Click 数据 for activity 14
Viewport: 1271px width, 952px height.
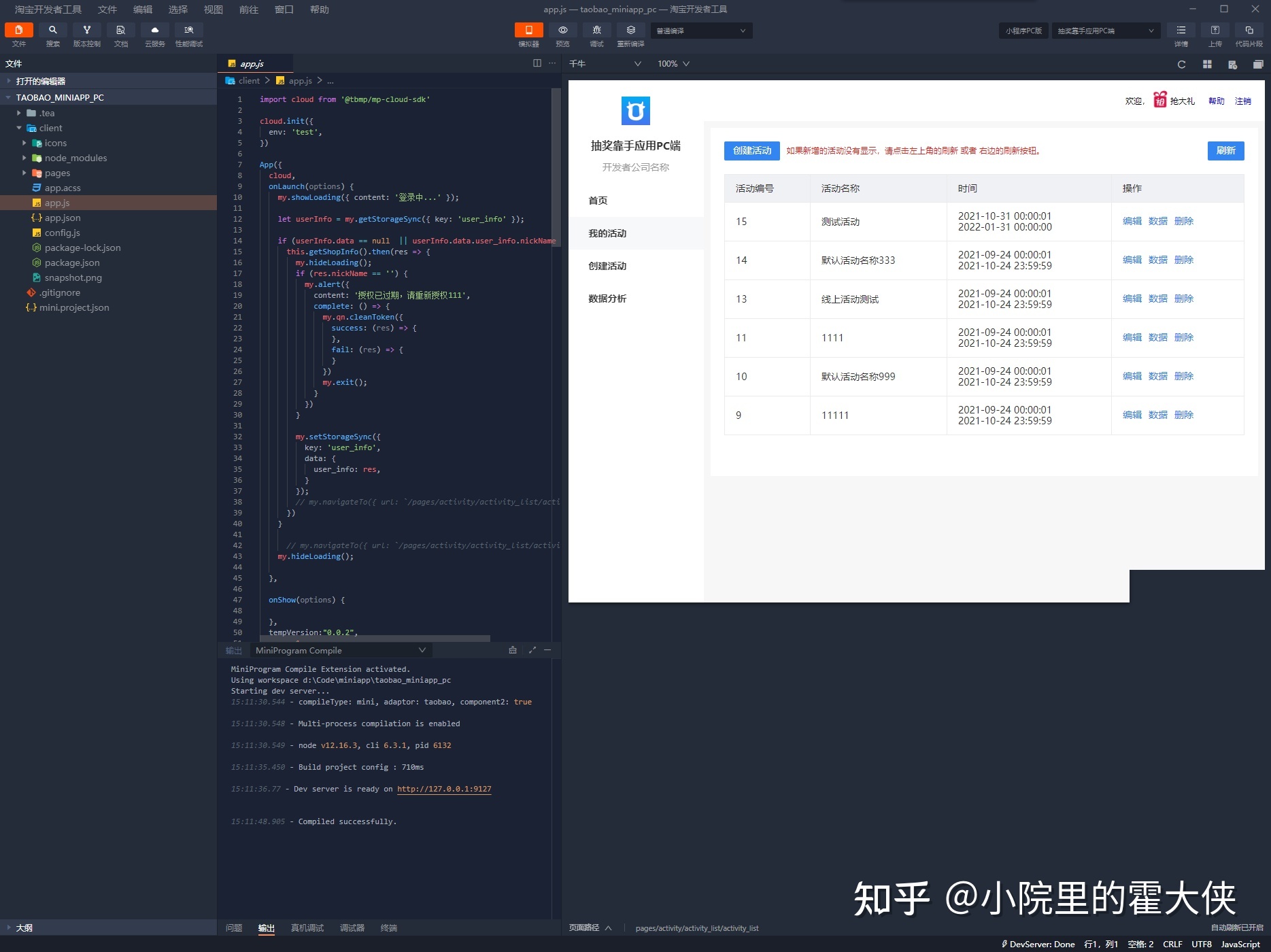tap(1157, 260)
